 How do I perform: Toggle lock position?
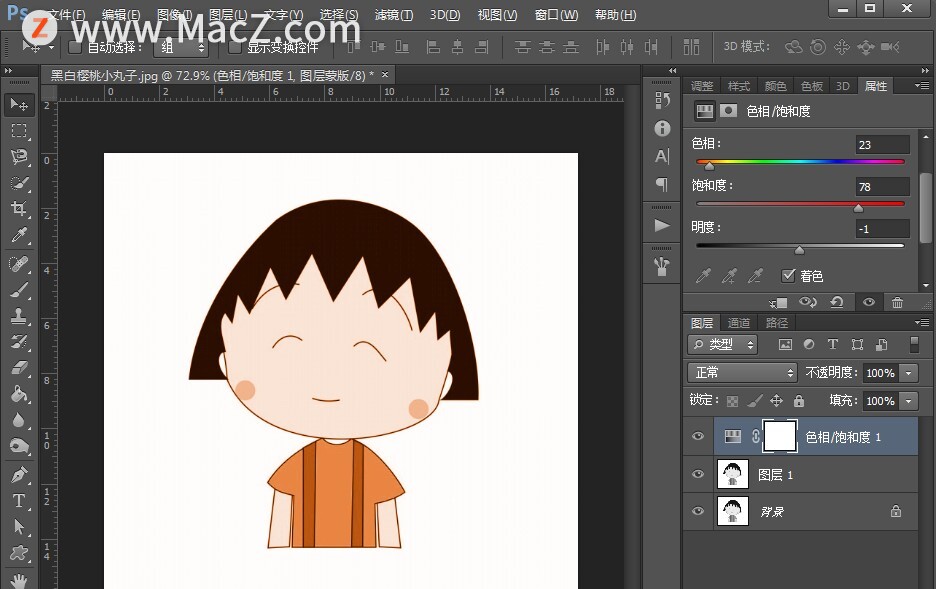coord(776,401)
